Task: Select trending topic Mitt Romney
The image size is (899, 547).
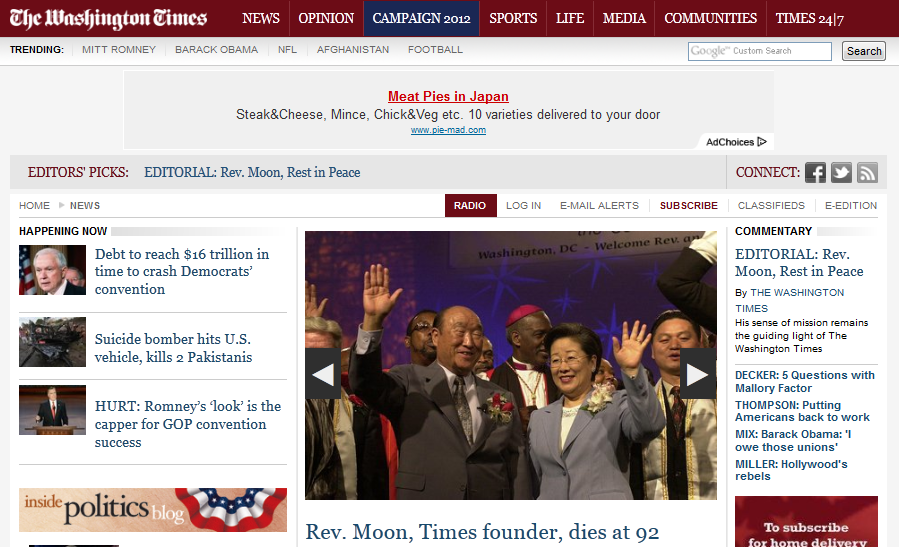Action: tap(119, 50)
